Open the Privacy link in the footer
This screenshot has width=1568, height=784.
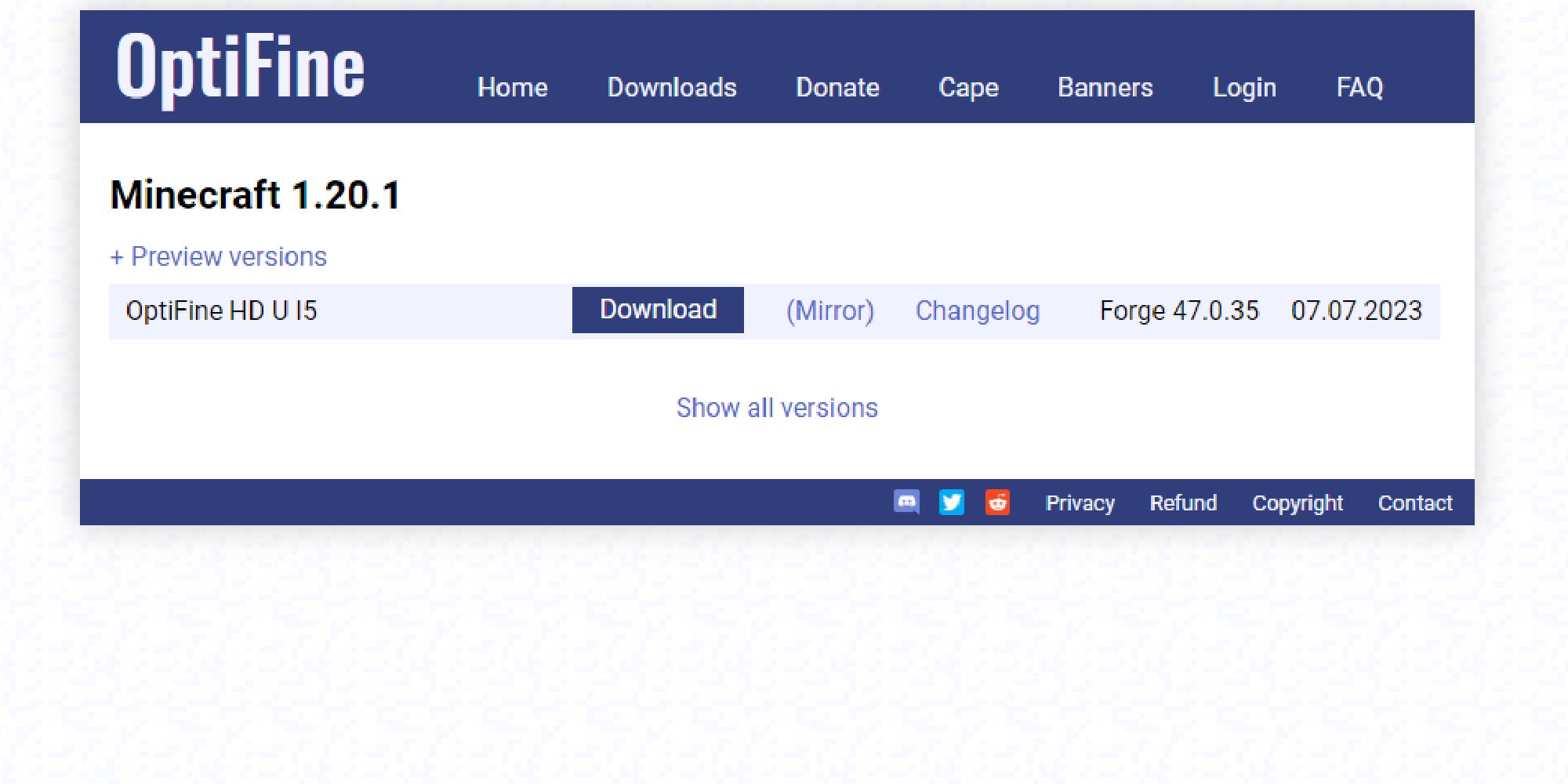click(1080, 503)
